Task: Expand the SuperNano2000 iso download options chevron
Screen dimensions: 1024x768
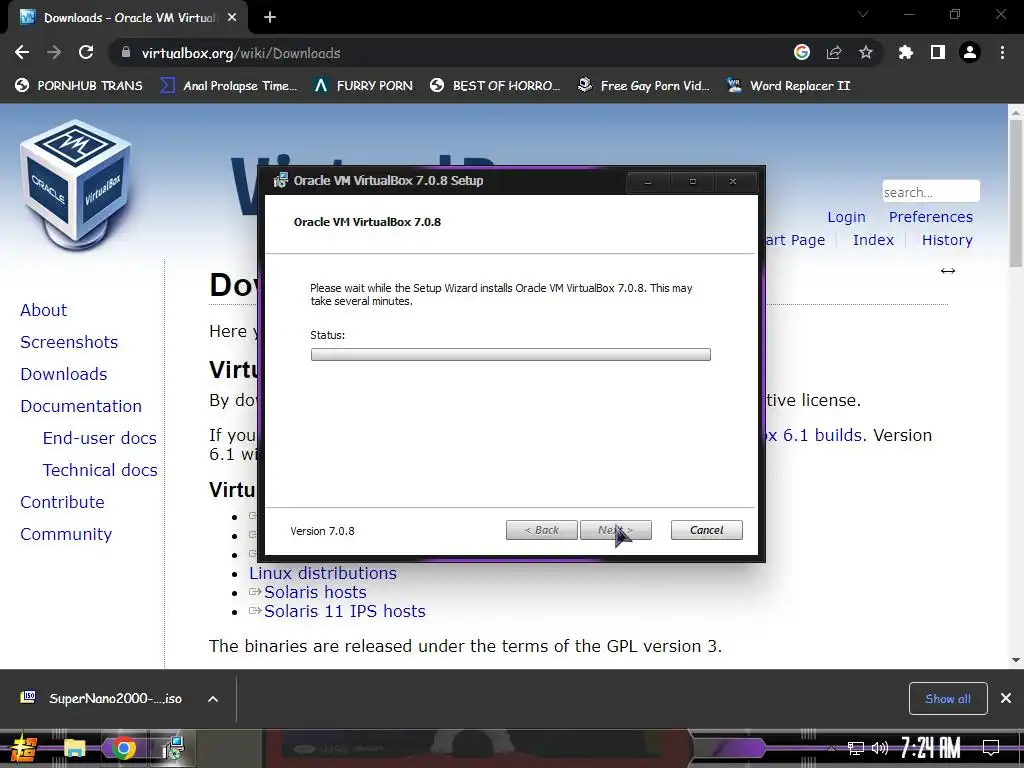Action: pyautogui.click(x=213, y=699)
